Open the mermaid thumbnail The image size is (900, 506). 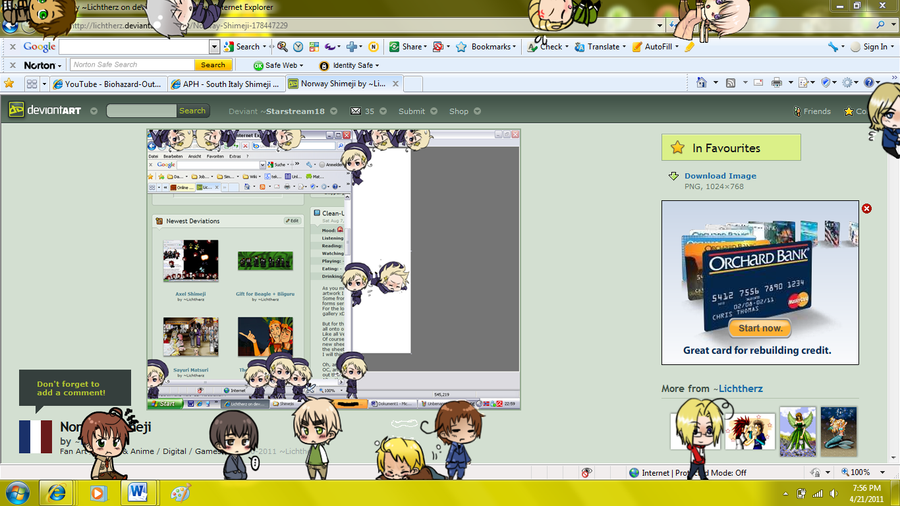(x=839, y=431)
